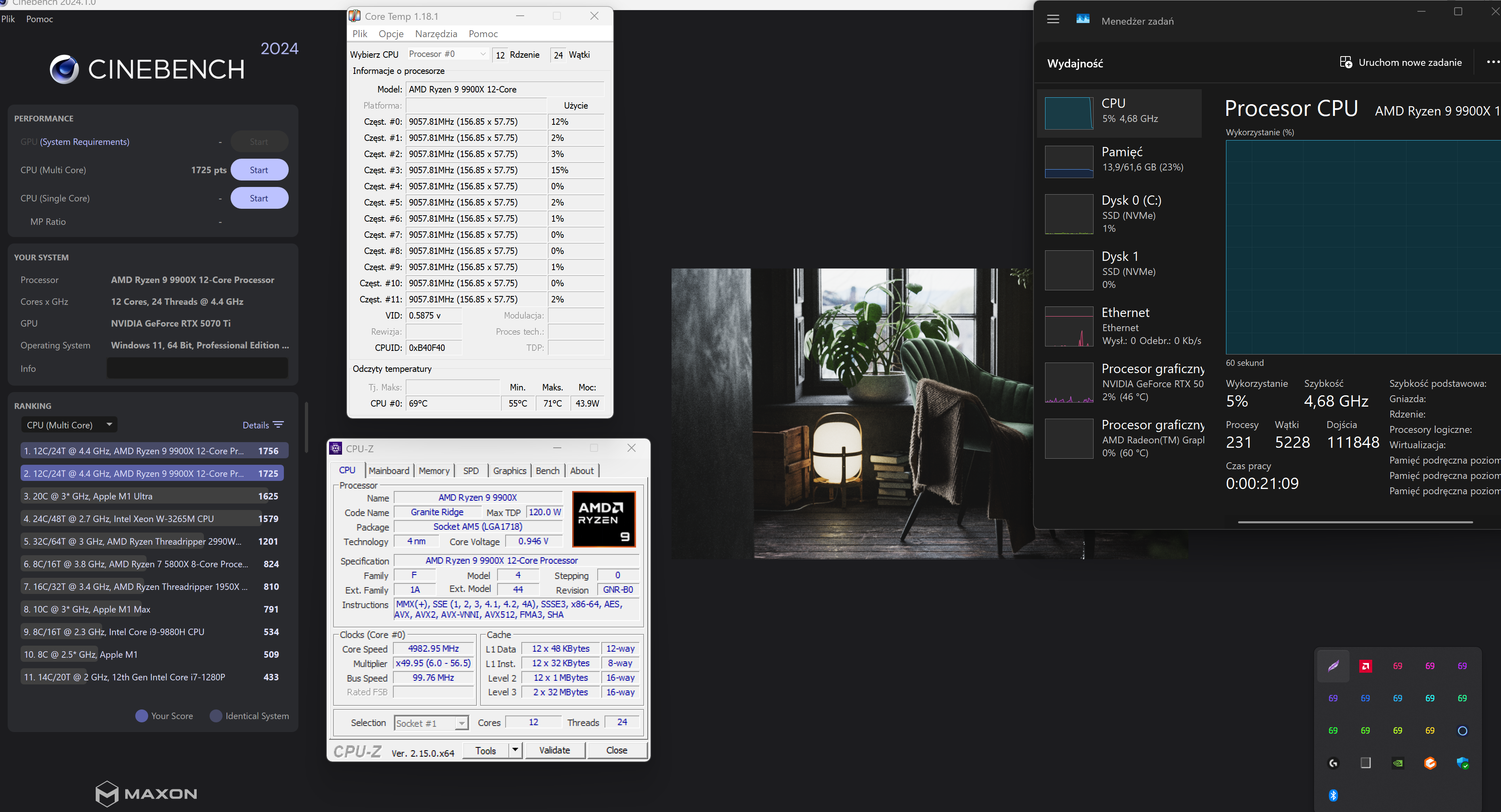Open the Procesor #0 dropdown in Core Temp
1501x812 pixels.
(x=447, y=54)
